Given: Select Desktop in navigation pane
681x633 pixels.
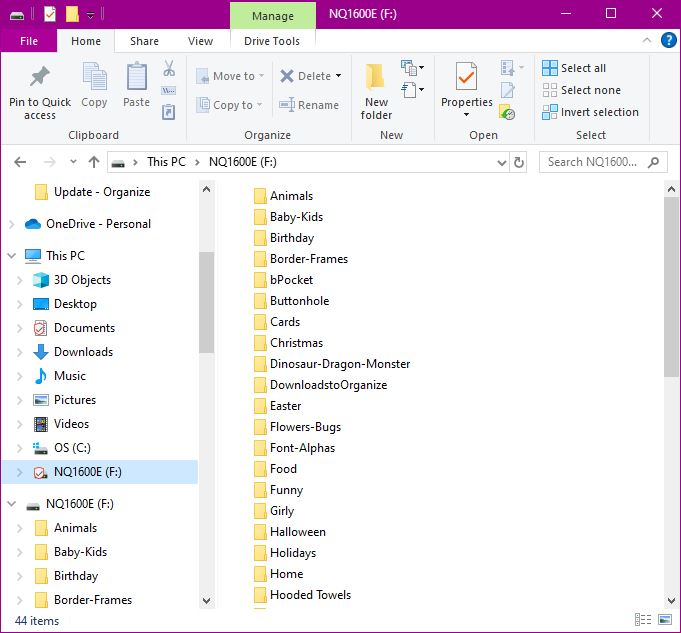Looking at the screenshot, I should [x=75, y=304].
